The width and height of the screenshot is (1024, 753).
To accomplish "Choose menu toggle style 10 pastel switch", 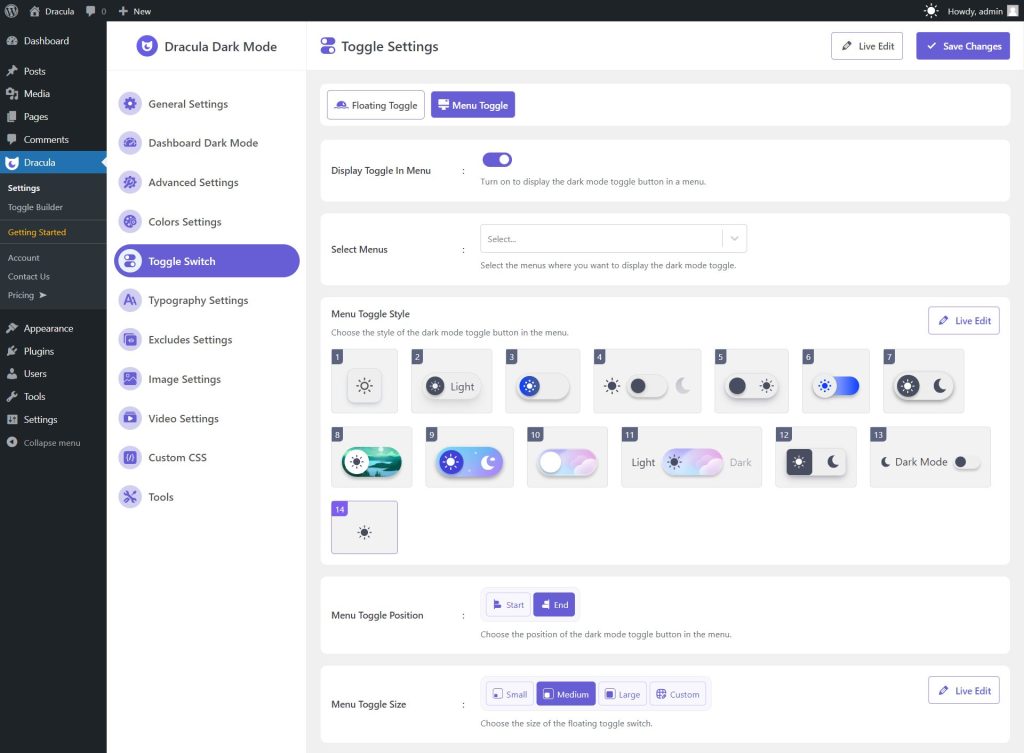I will tap(567, 457).
